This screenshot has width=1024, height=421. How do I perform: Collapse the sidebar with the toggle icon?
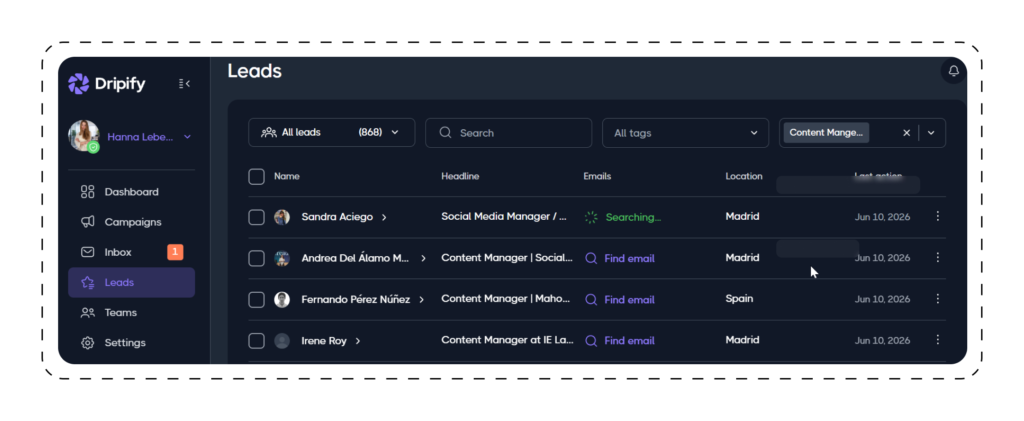click(184, 84)
